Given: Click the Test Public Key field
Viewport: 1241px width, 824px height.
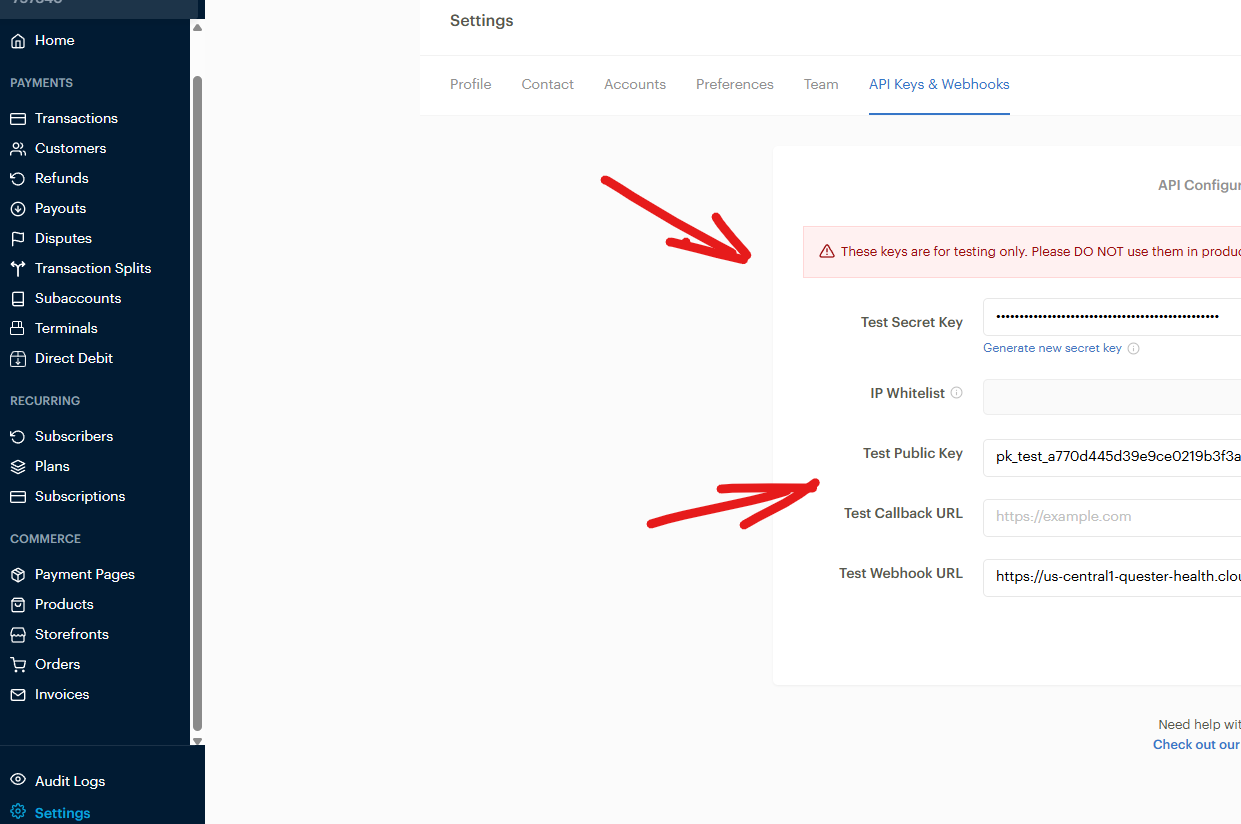Looking at the screenshot, I should [1112, 457].
